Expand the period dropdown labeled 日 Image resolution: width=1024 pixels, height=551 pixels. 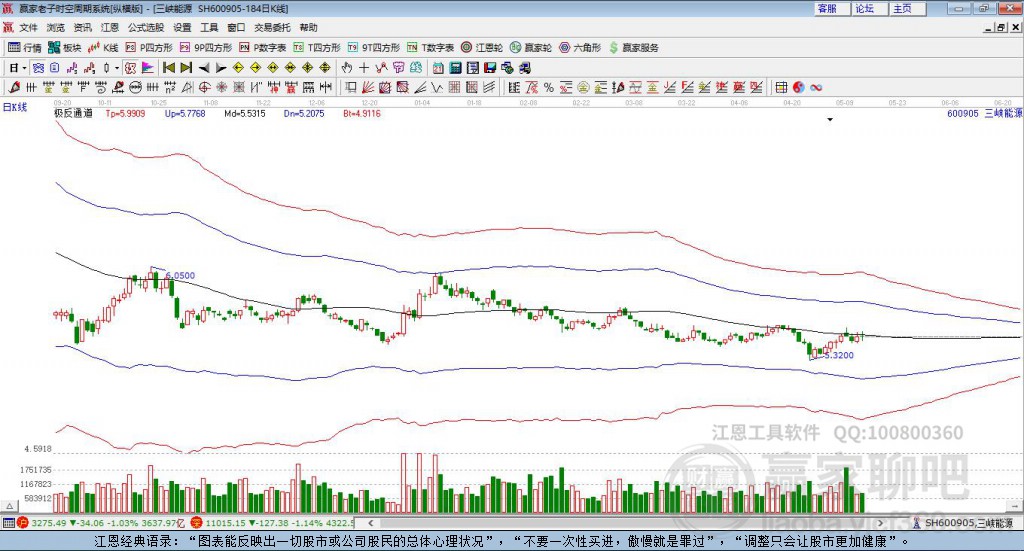[17, 68]
